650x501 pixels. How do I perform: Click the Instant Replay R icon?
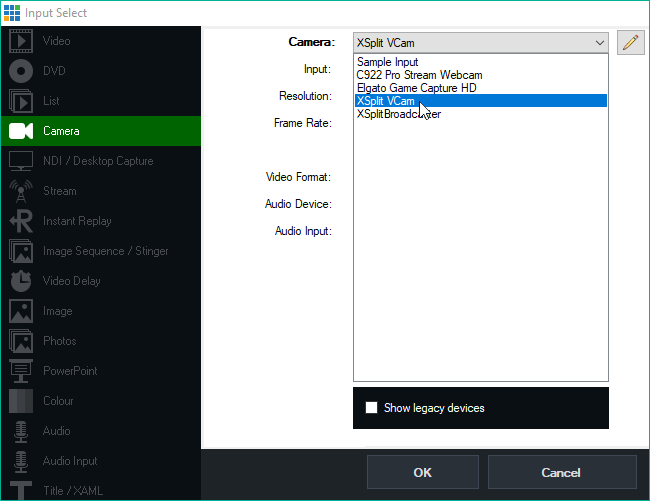21,221
